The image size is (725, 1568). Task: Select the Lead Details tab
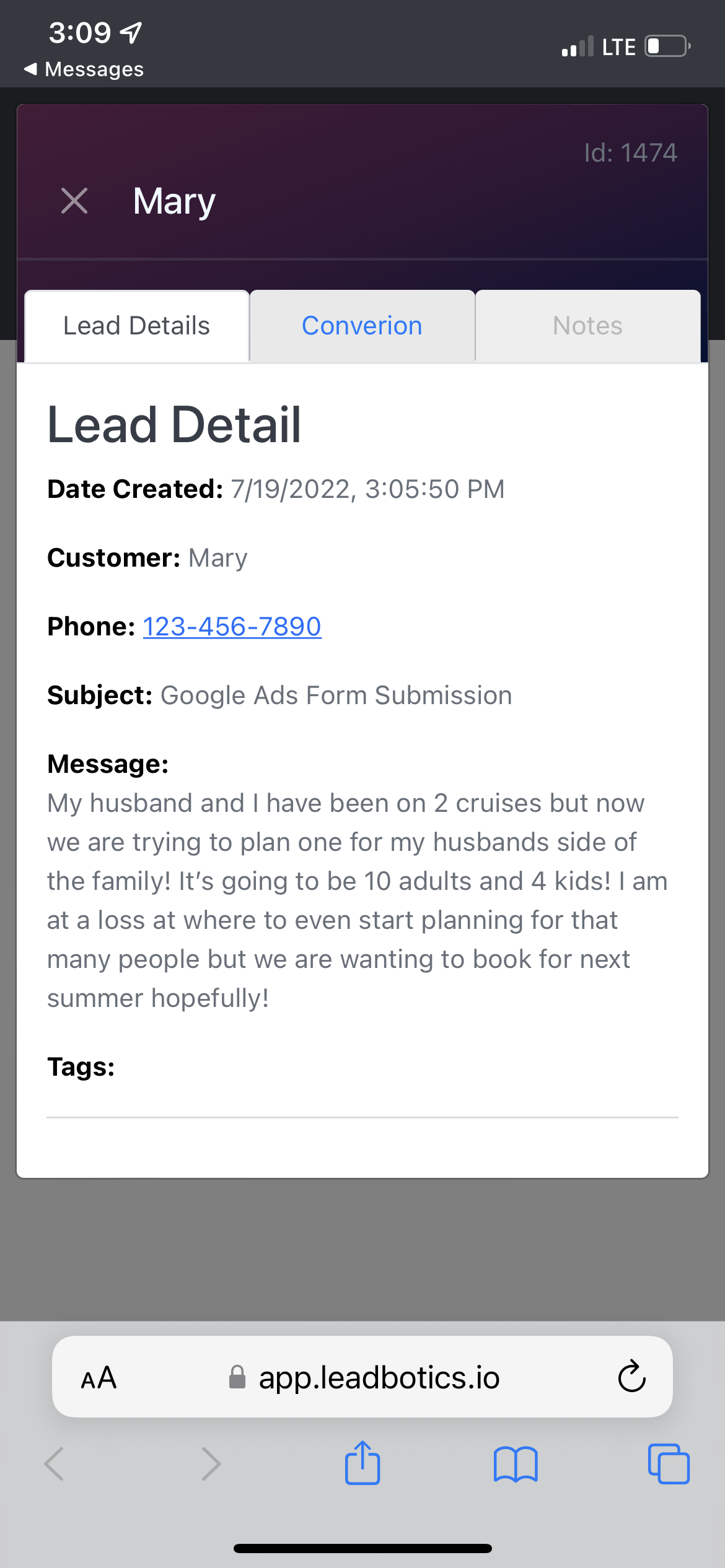[137, 326]
